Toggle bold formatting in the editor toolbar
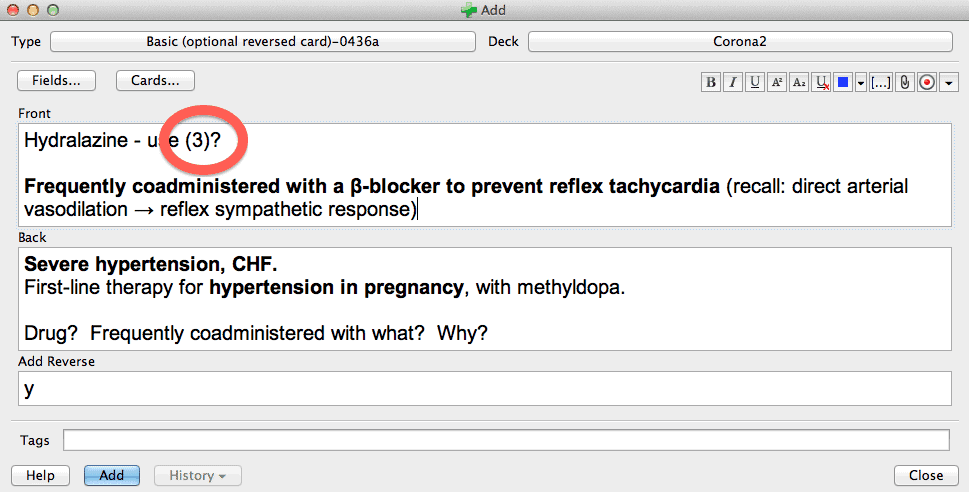Image resolution: width=969 pixels, height=492 pixels. [x=711, y=82]
